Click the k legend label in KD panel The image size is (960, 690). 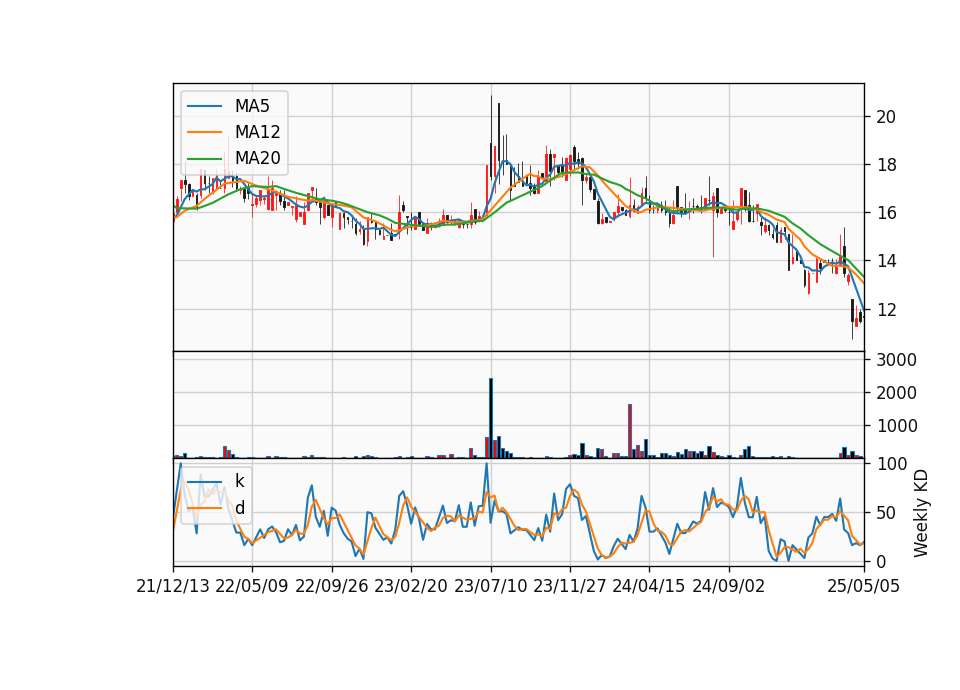pyautogui.click(x=239, y=481)
